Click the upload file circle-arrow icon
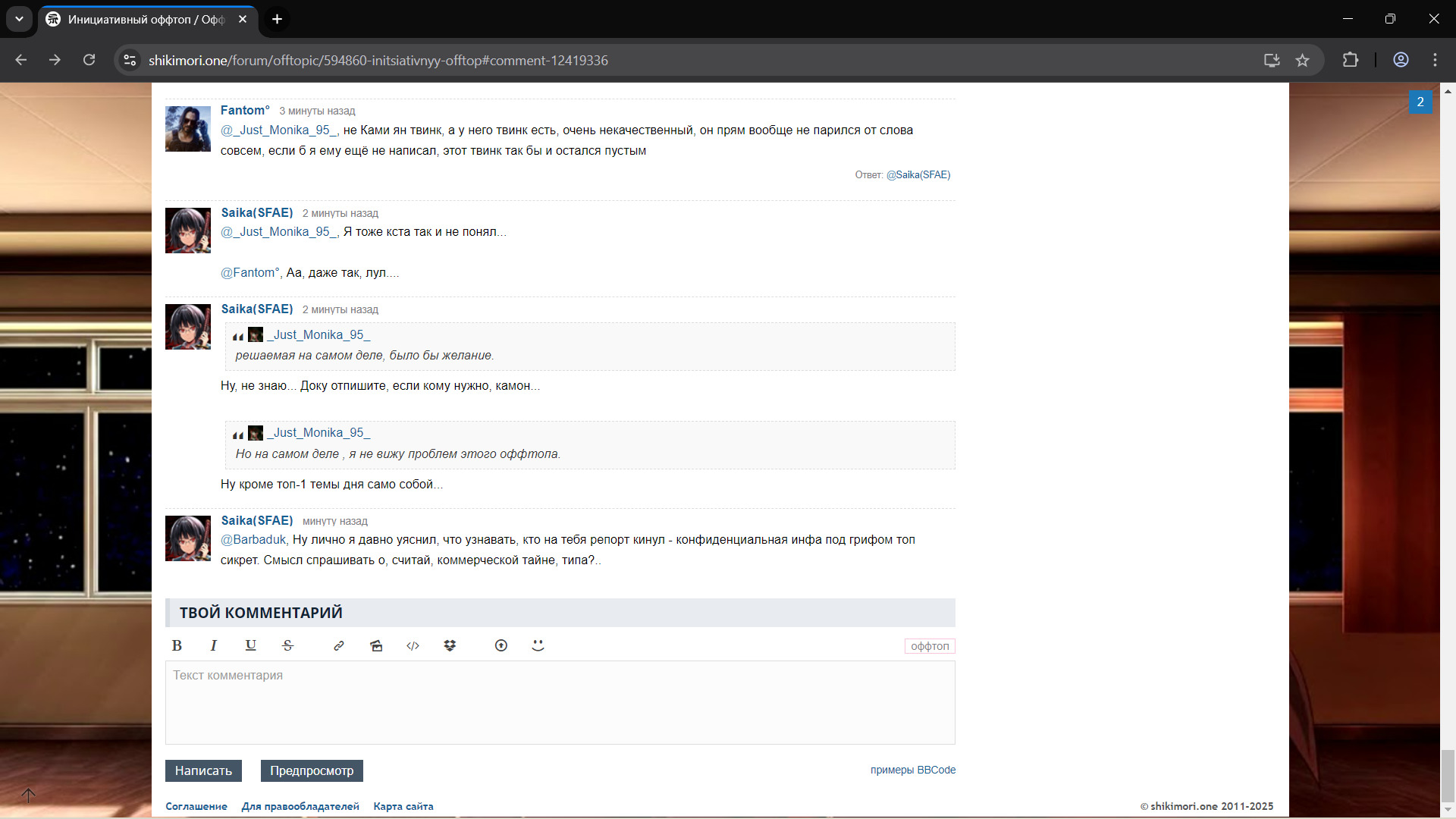This screenshot has width=1456, height=819. (500, 645)
